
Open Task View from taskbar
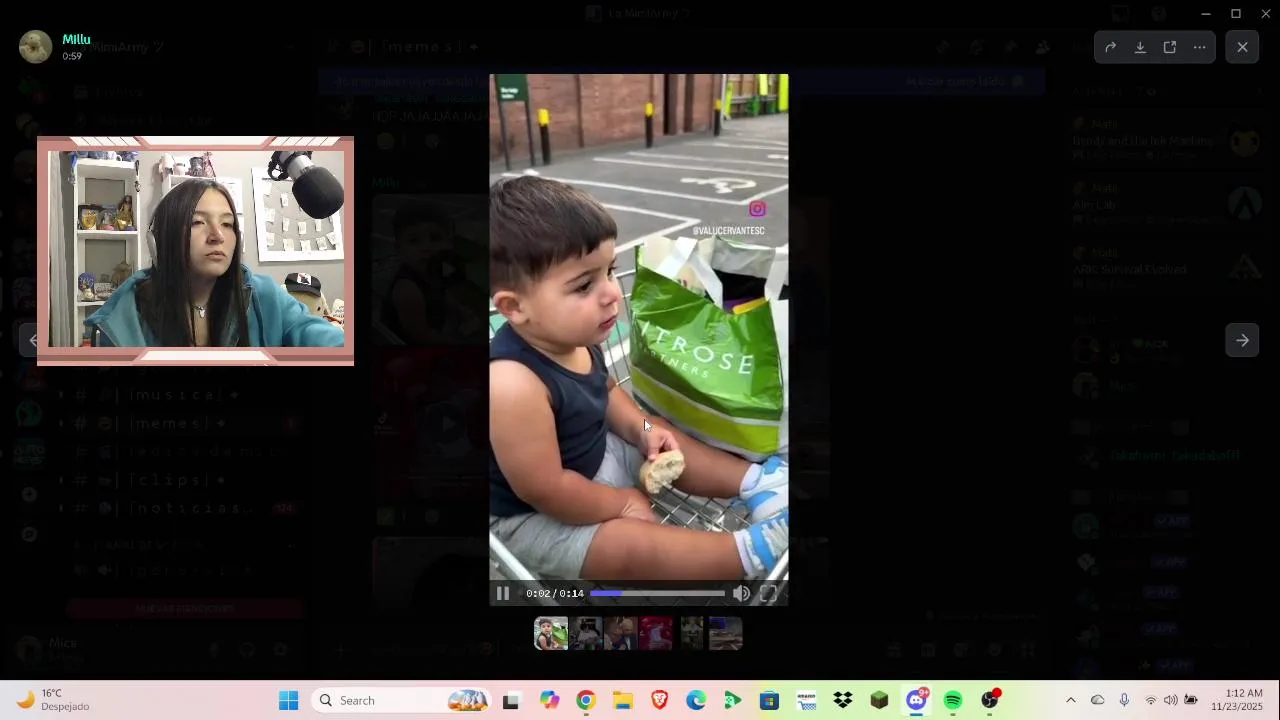point(511,700)
